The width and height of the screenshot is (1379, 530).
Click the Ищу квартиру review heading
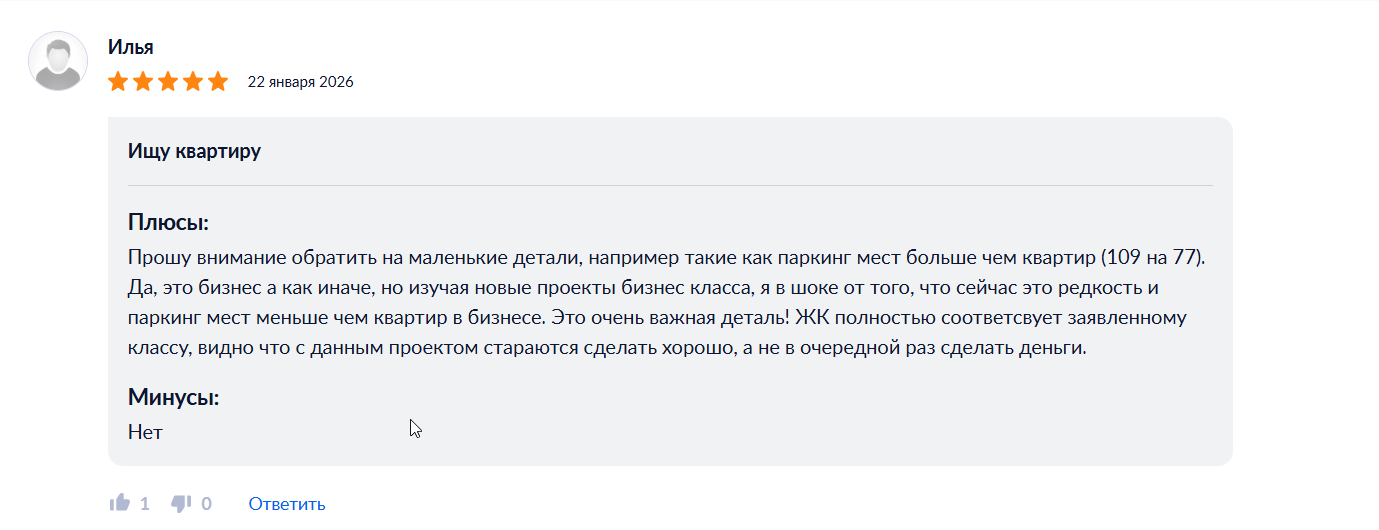[194, 152]
